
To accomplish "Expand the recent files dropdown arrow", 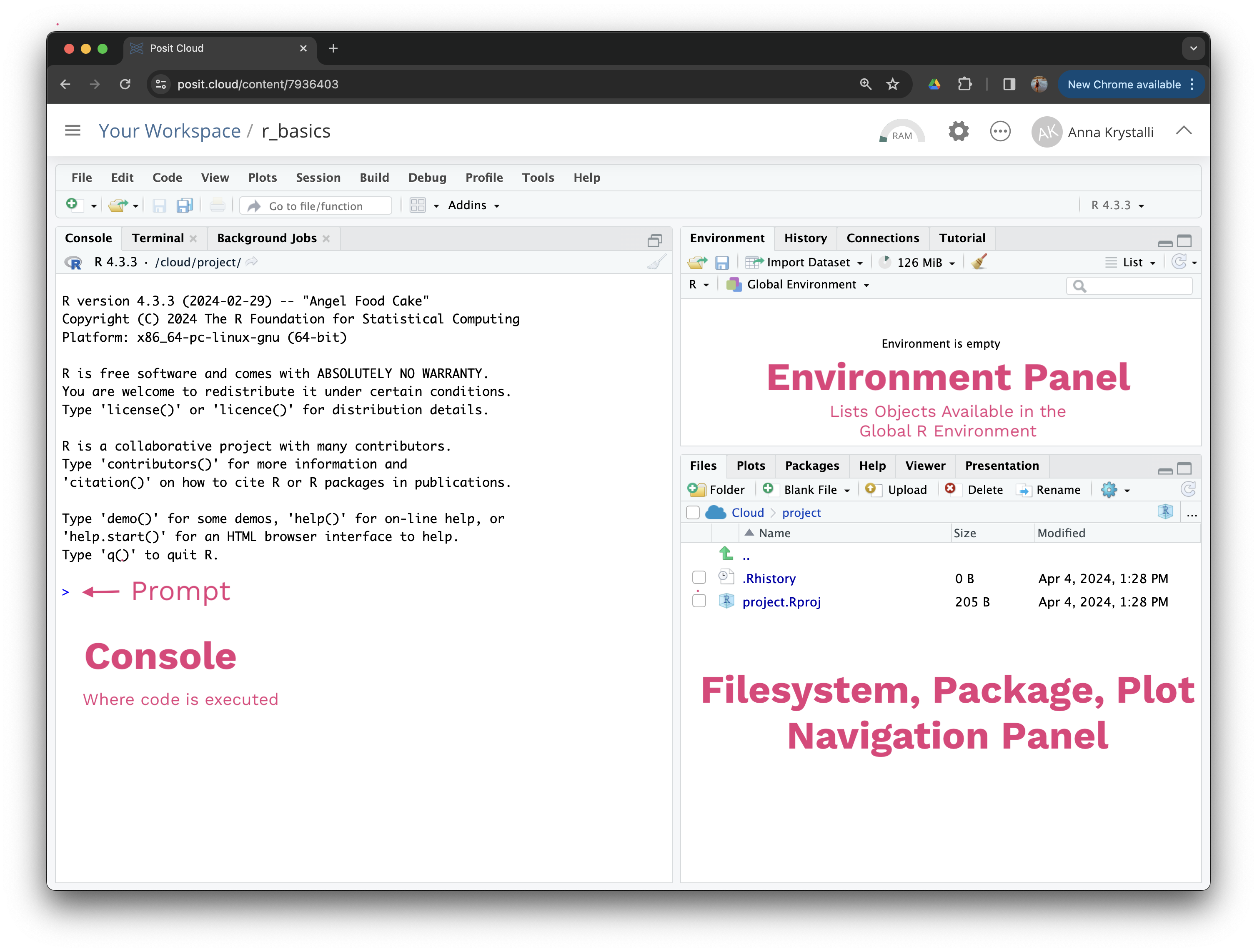I will [x=136, y=206].
